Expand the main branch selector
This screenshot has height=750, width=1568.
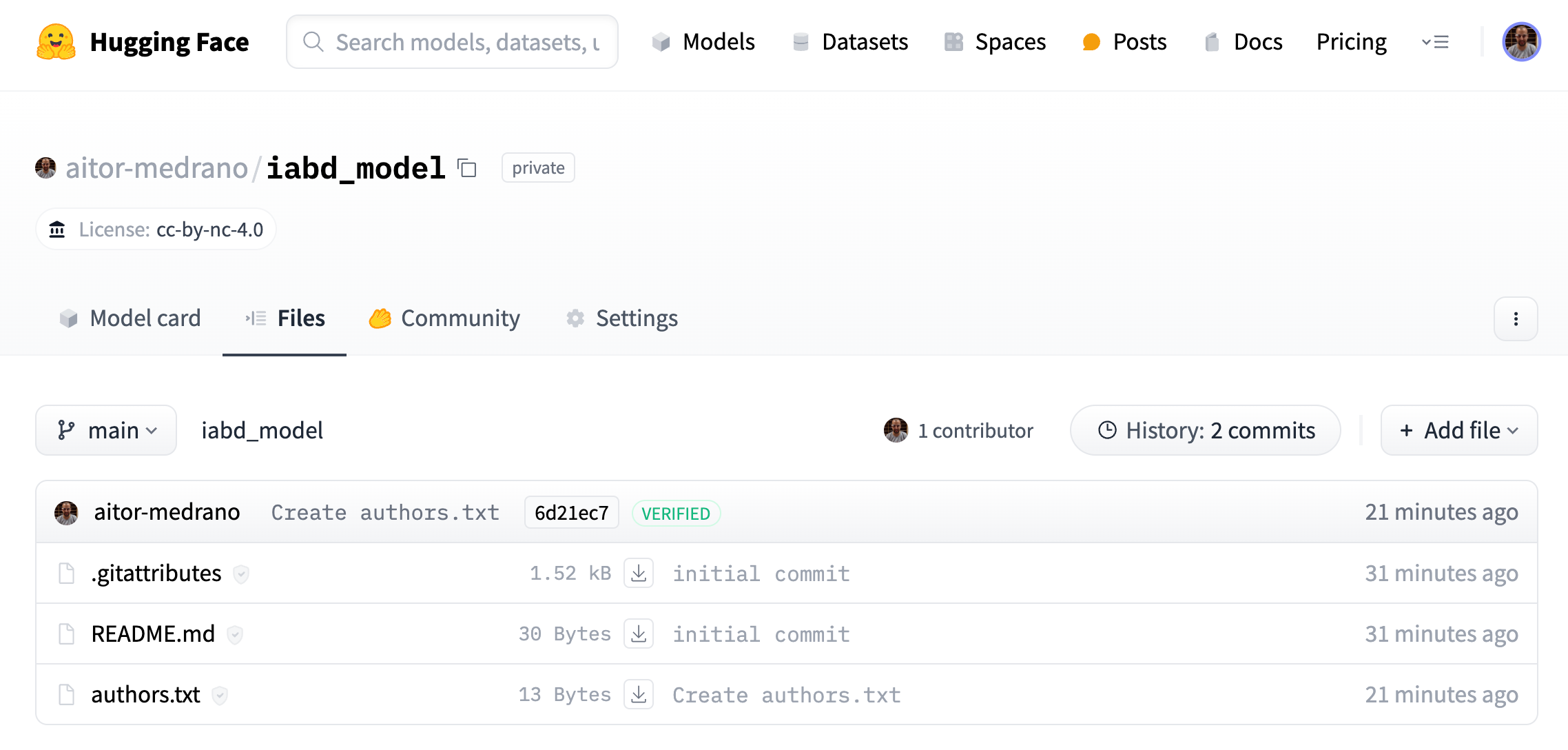[x=106, y=430]
